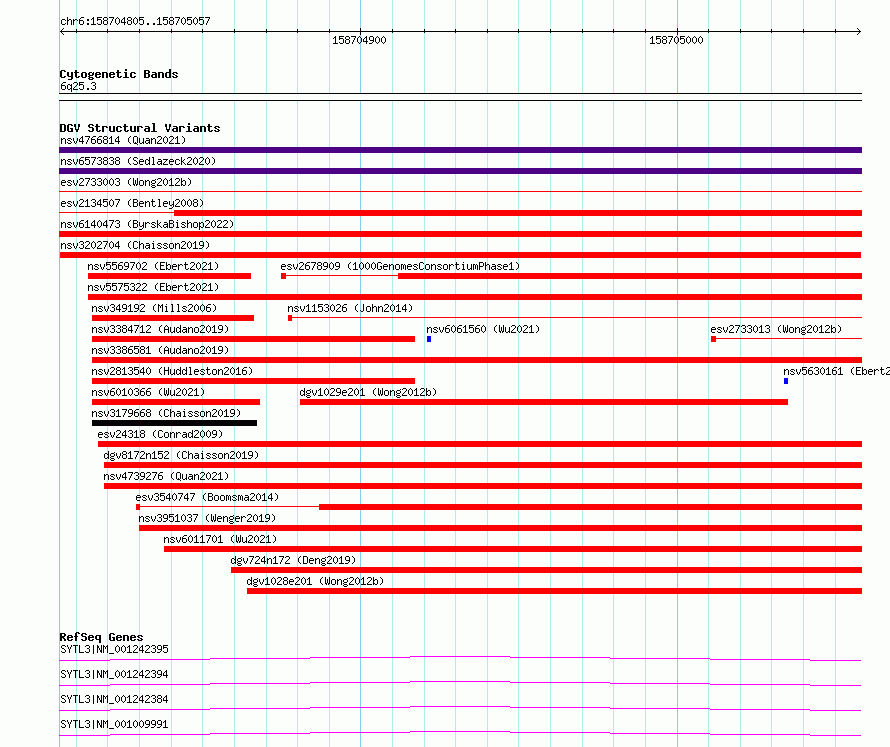The image size is (890, 747).
Task: Click small red start marker of esv2733013
Action: [713, 339]
